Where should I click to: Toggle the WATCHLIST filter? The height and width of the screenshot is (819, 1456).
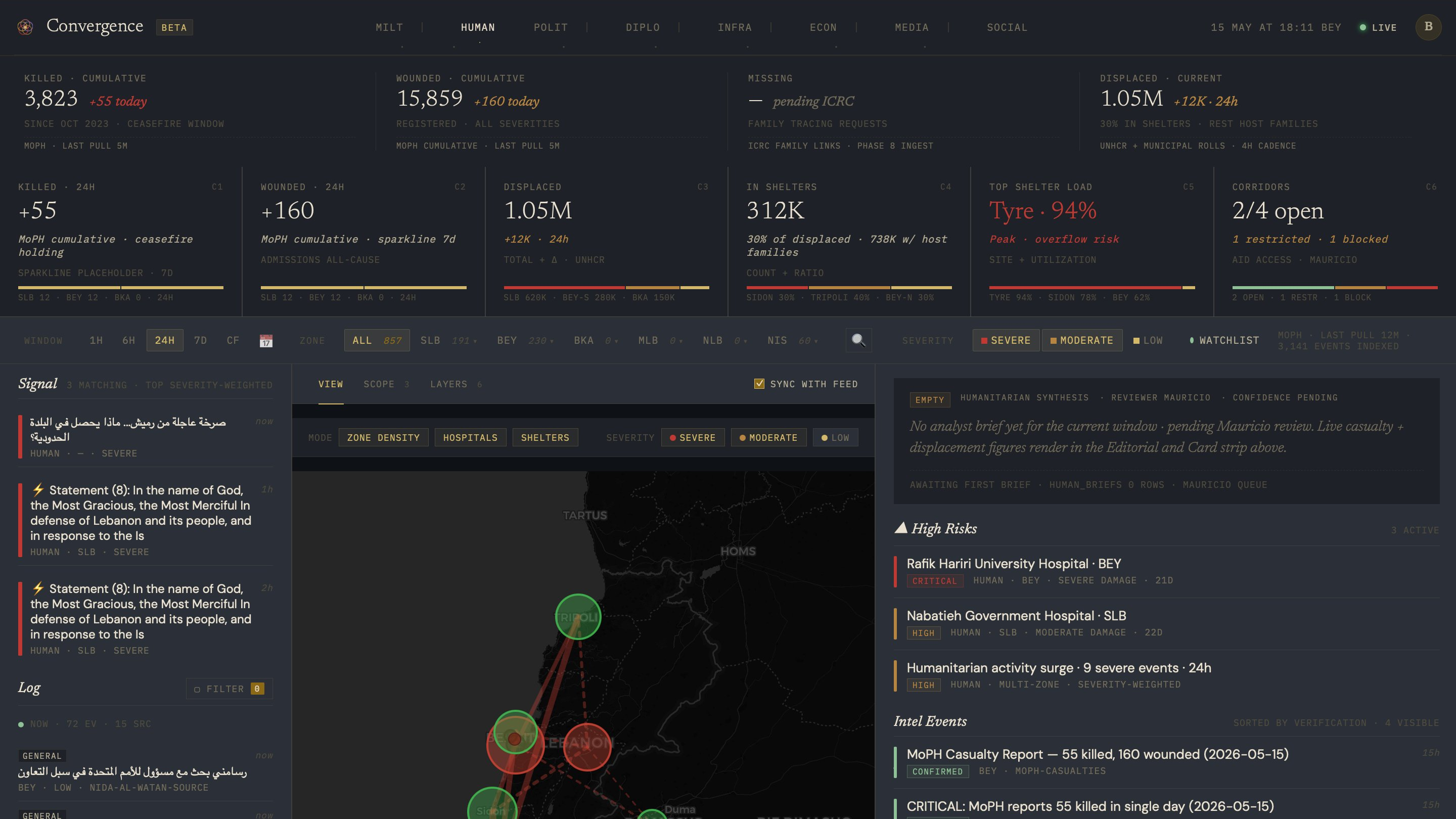1224,340
